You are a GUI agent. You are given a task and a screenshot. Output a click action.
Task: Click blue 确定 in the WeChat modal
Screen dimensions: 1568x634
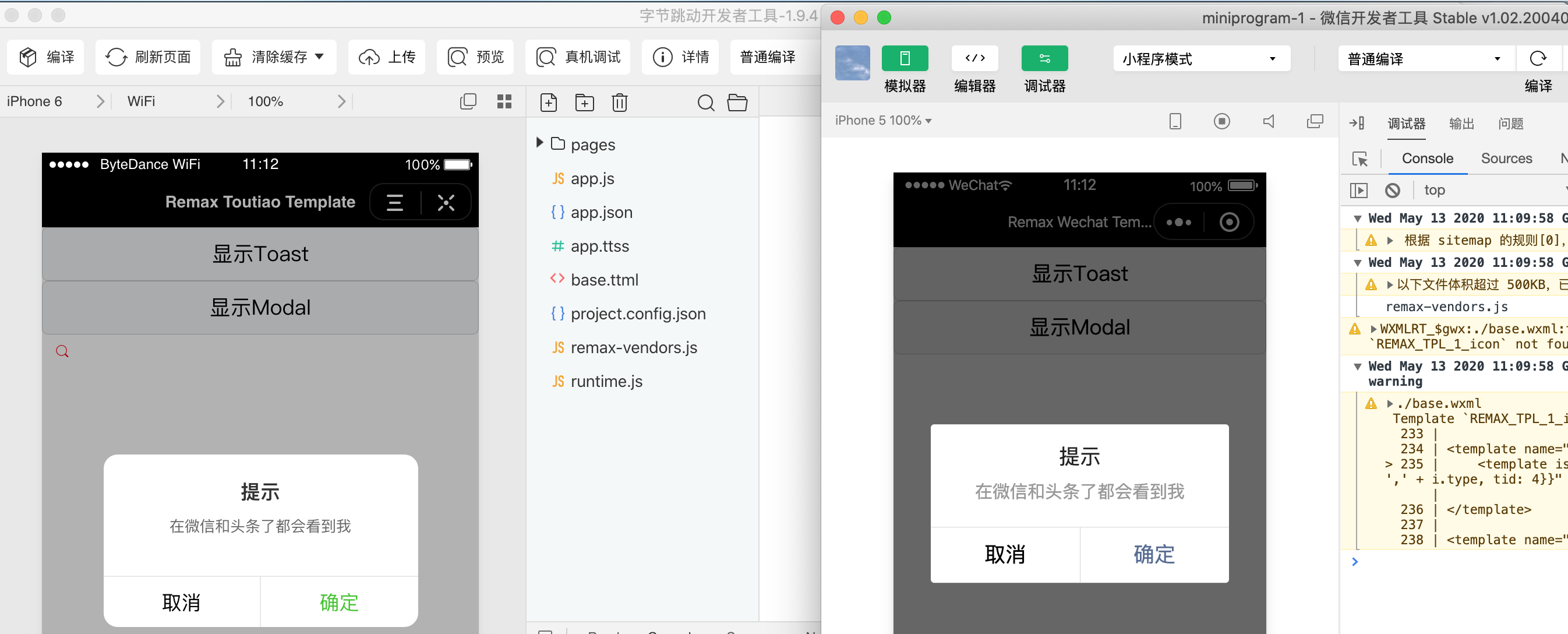pos(1153,554)
